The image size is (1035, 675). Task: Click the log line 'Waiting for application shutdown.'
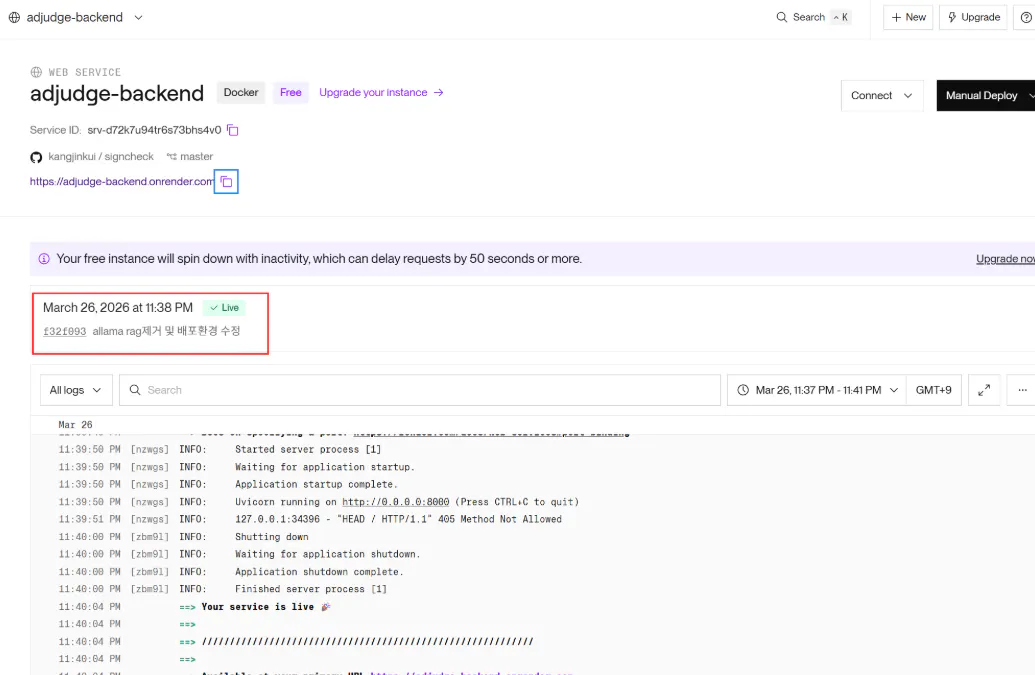point(327,554)
